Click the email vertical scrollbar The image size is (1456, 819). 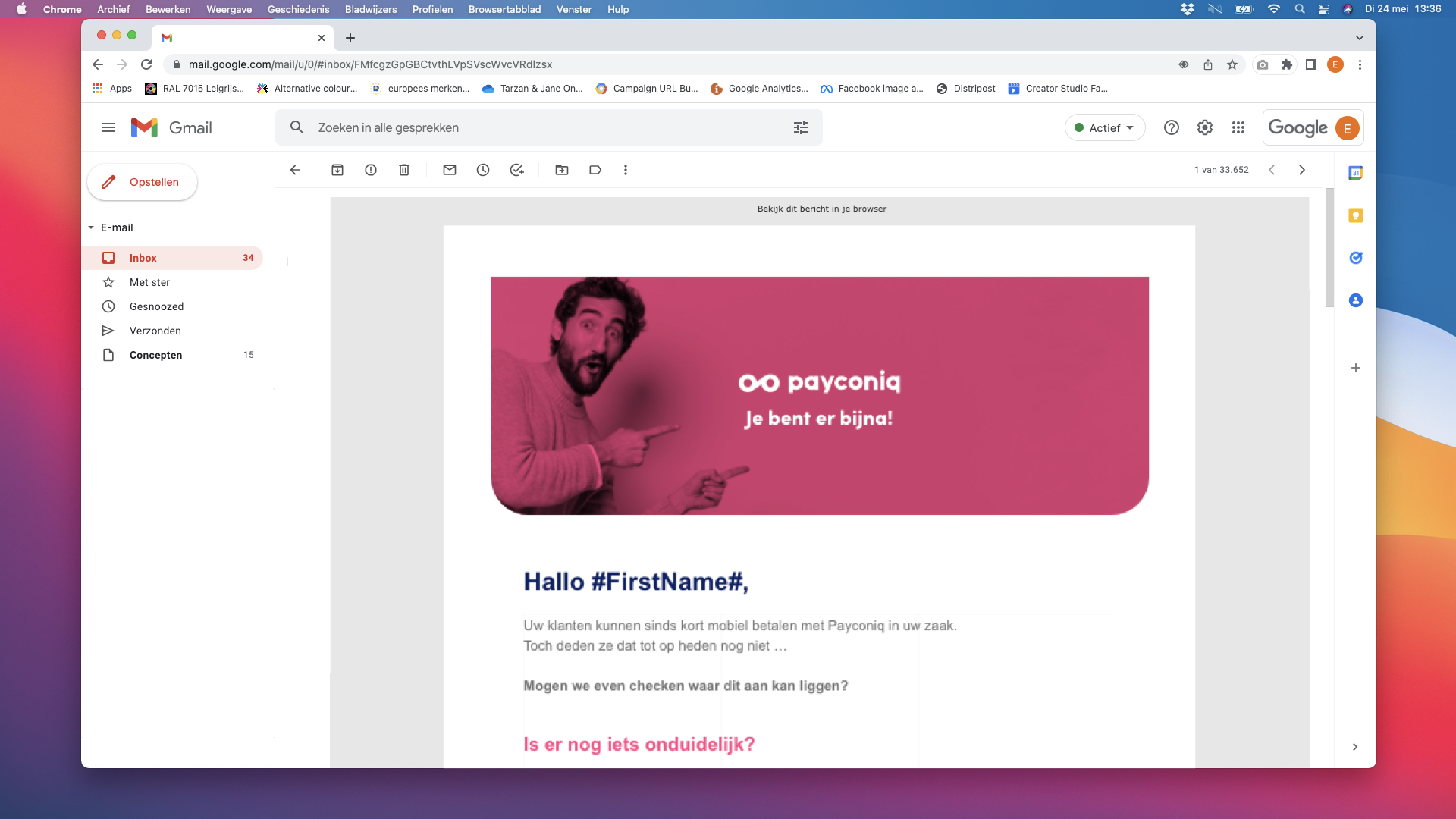point(1329,248)
